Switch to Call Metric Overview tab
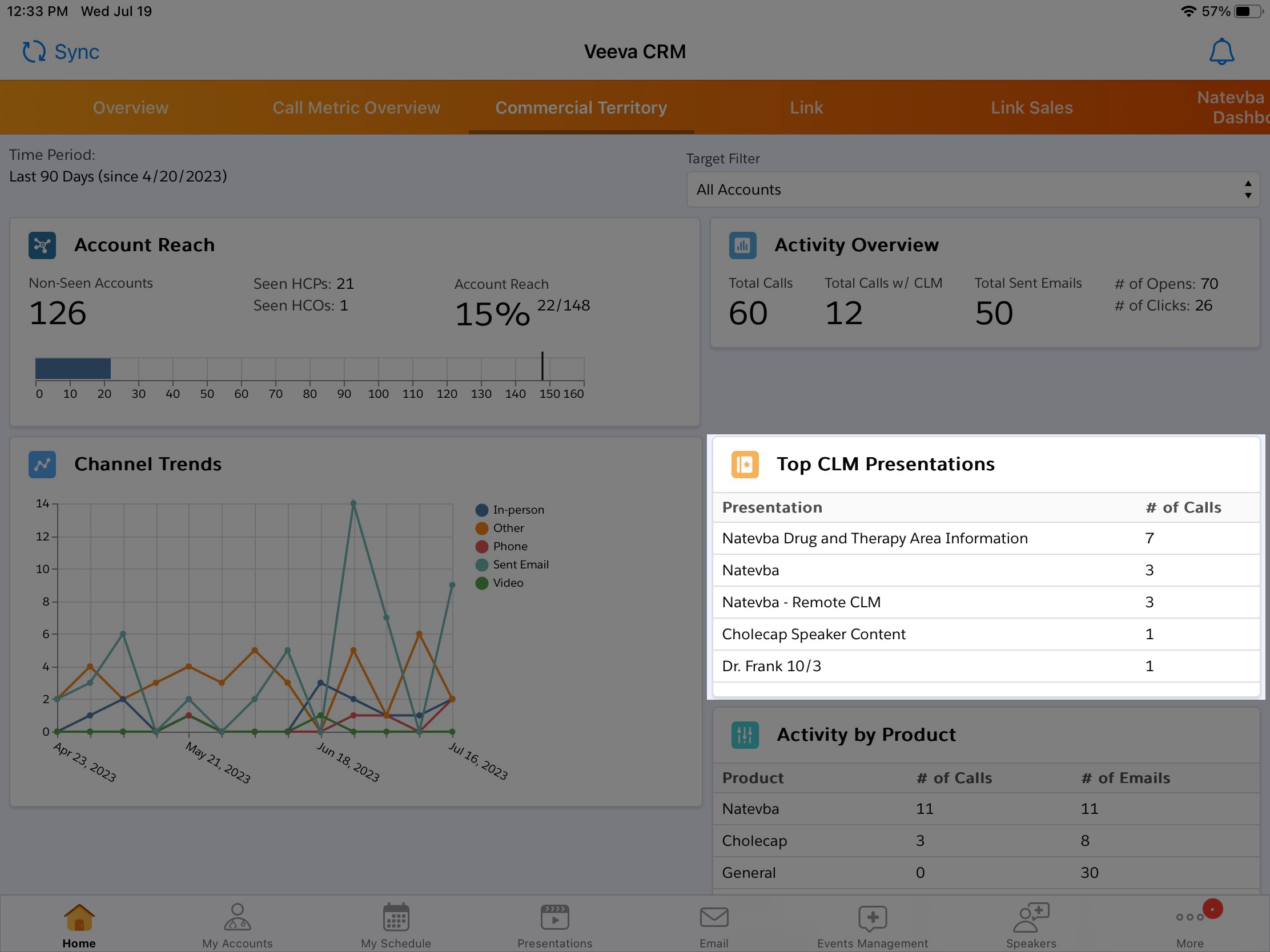 tap(356, 108)
